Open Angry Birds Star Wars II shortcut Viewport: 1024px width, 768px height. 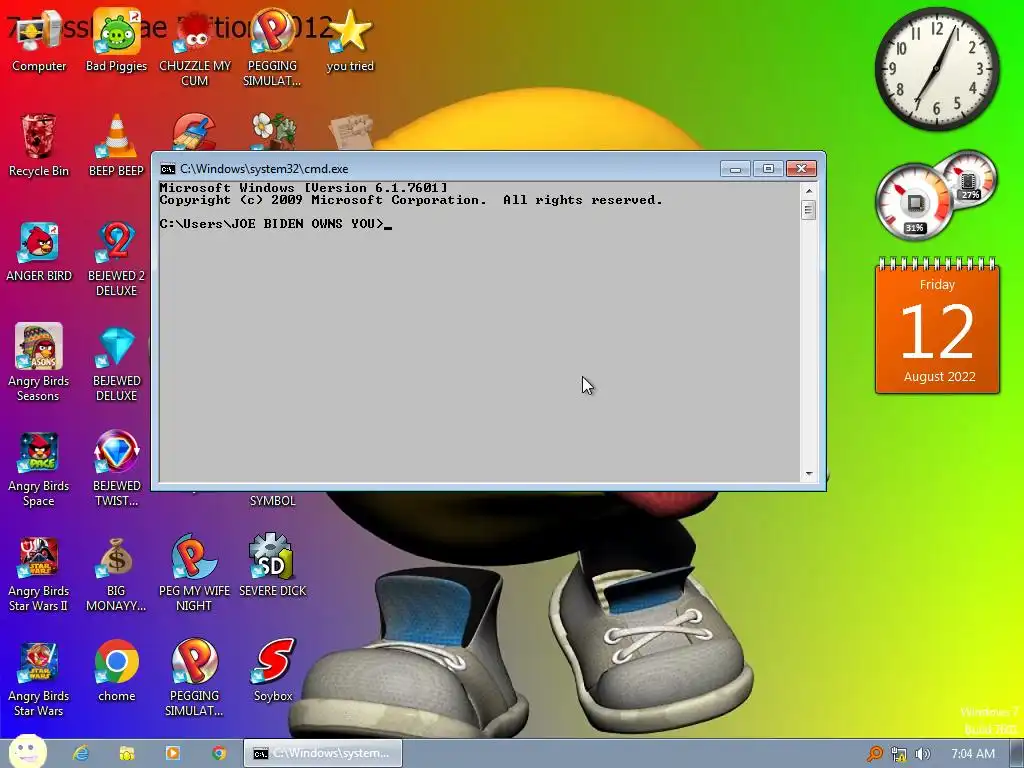coord(39,575)
